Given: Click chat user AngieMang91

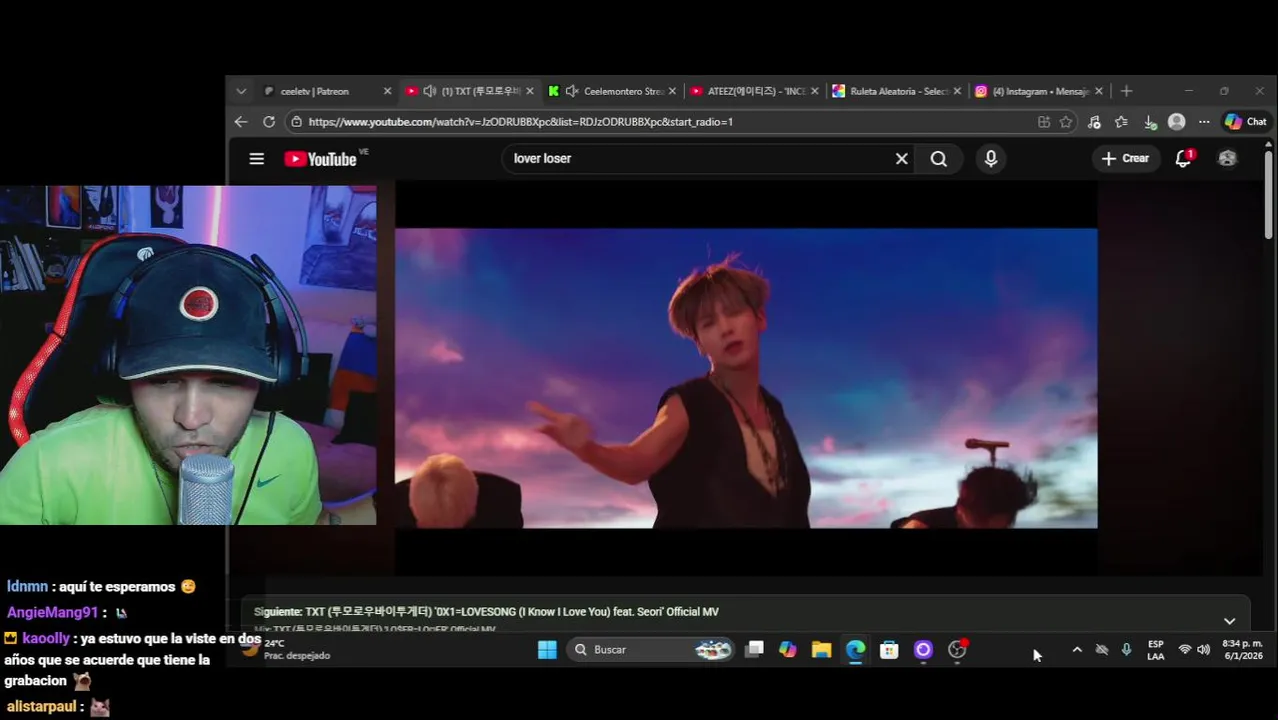Looking at the screenshot, I should [53, 612].
